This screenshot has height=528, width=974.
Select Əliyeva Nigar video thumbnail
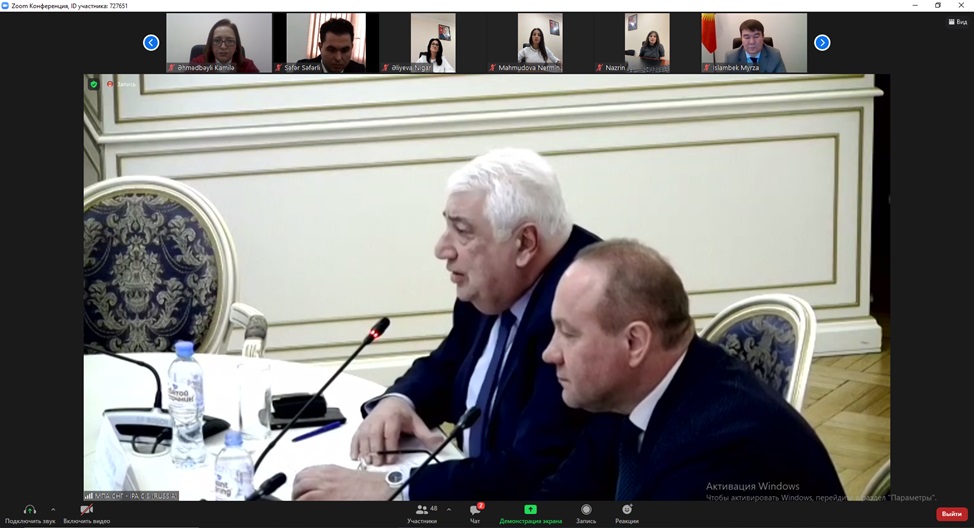(x=433, y=43)
